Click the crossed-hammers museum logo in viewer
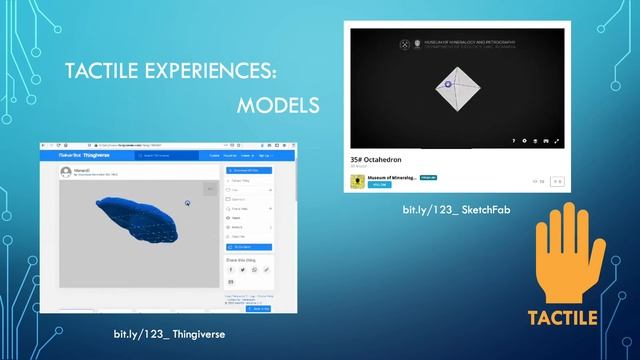640x360 pixels. click(404, 44)
